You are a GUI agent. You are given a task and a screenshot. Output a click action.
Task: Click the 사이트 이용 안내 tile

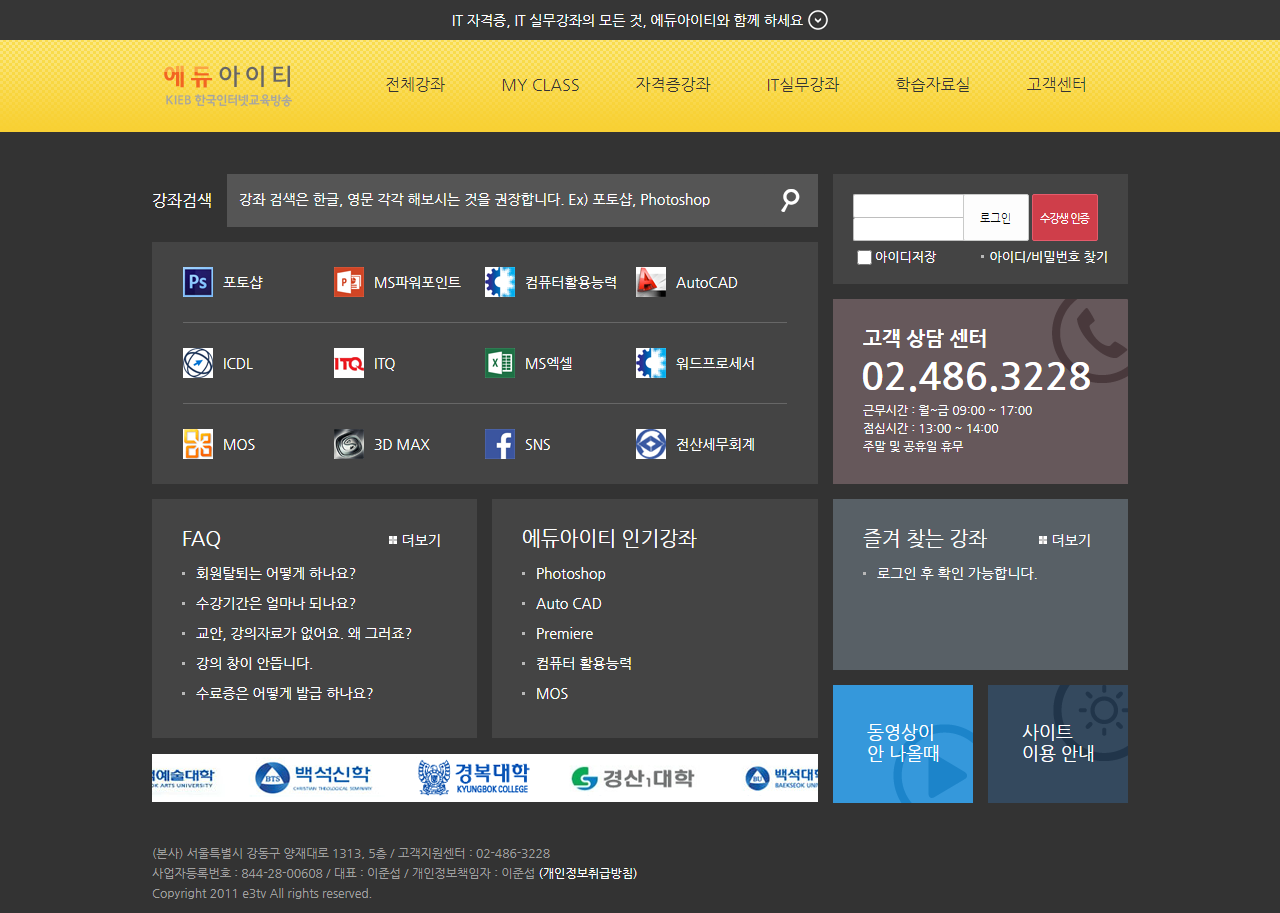1058,744
